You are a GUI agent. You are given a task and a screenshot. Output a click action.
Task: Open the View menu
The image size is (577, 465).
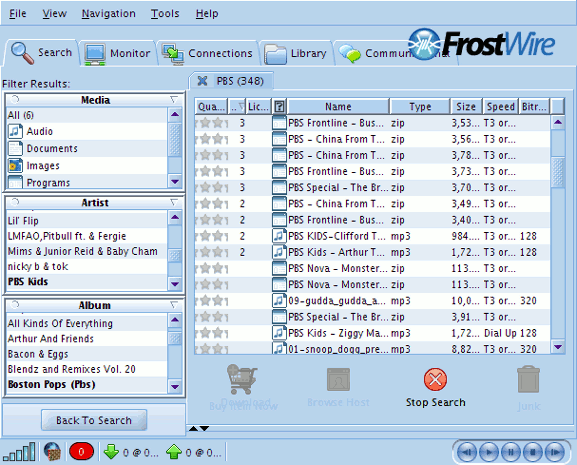[54, 14]
